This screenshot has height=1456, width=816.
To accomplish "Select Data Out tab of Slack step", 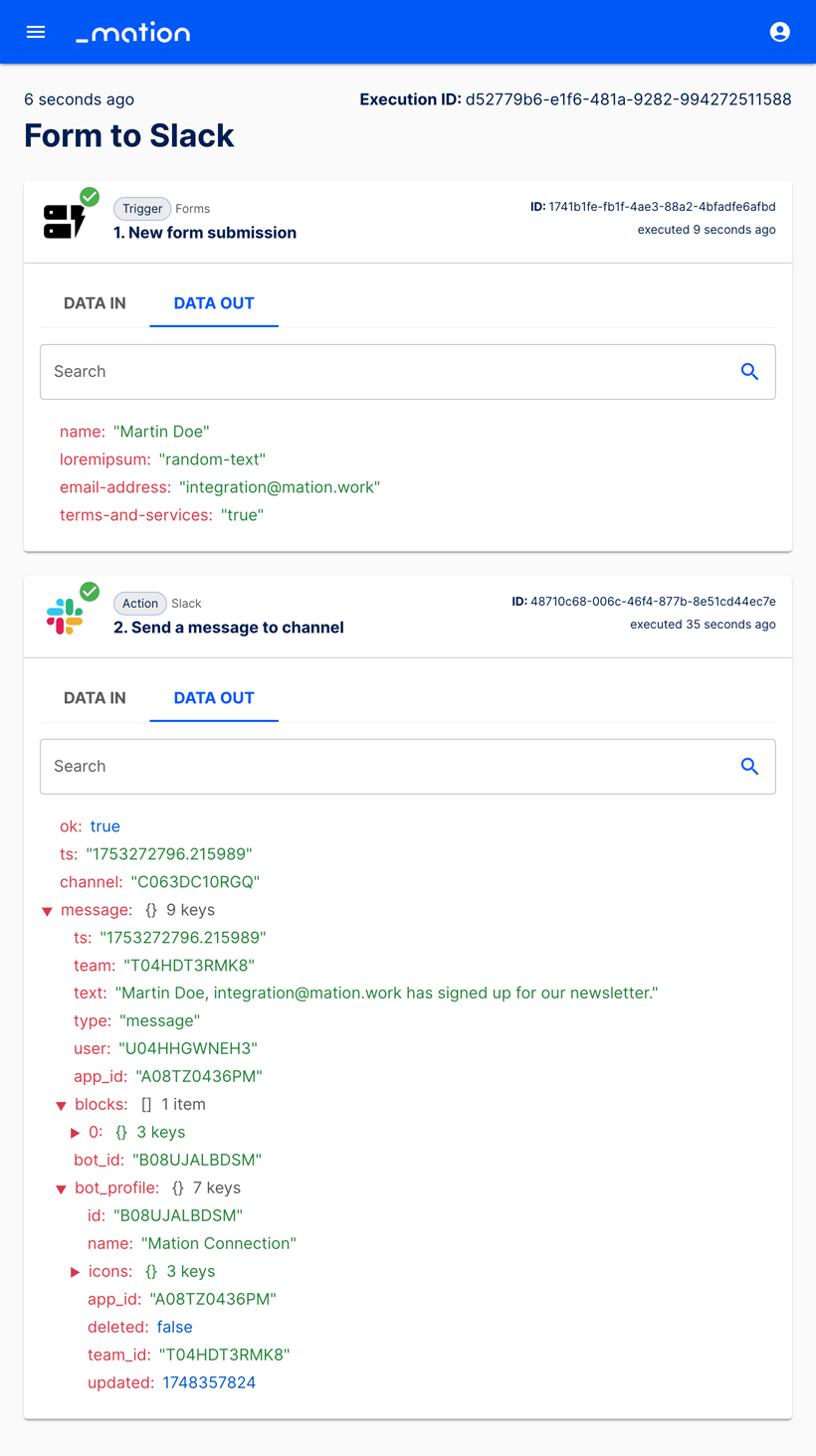I will point(214,698).
